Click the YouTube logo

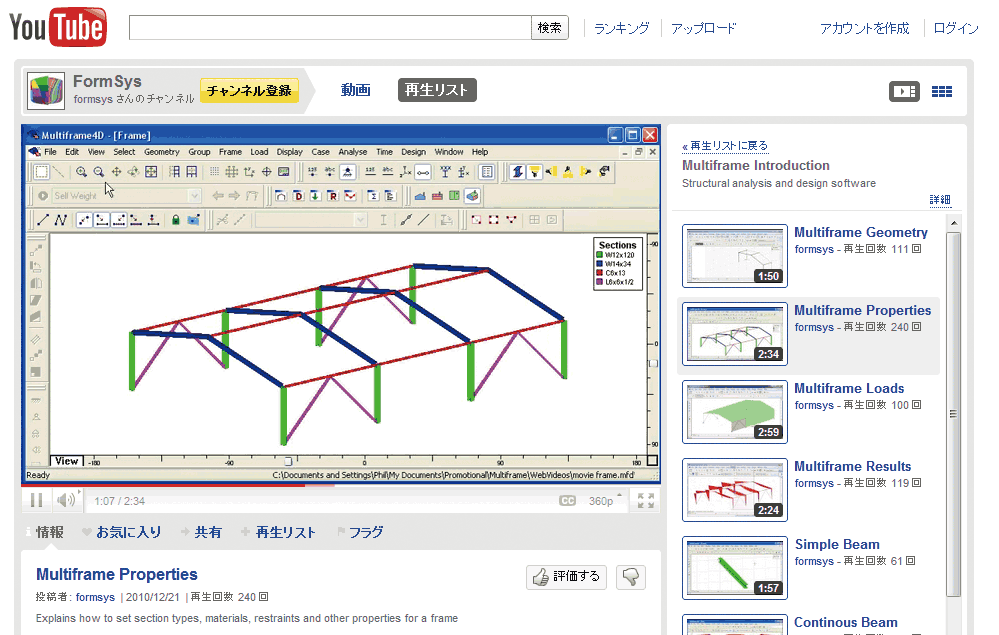(x=57, y=27)
